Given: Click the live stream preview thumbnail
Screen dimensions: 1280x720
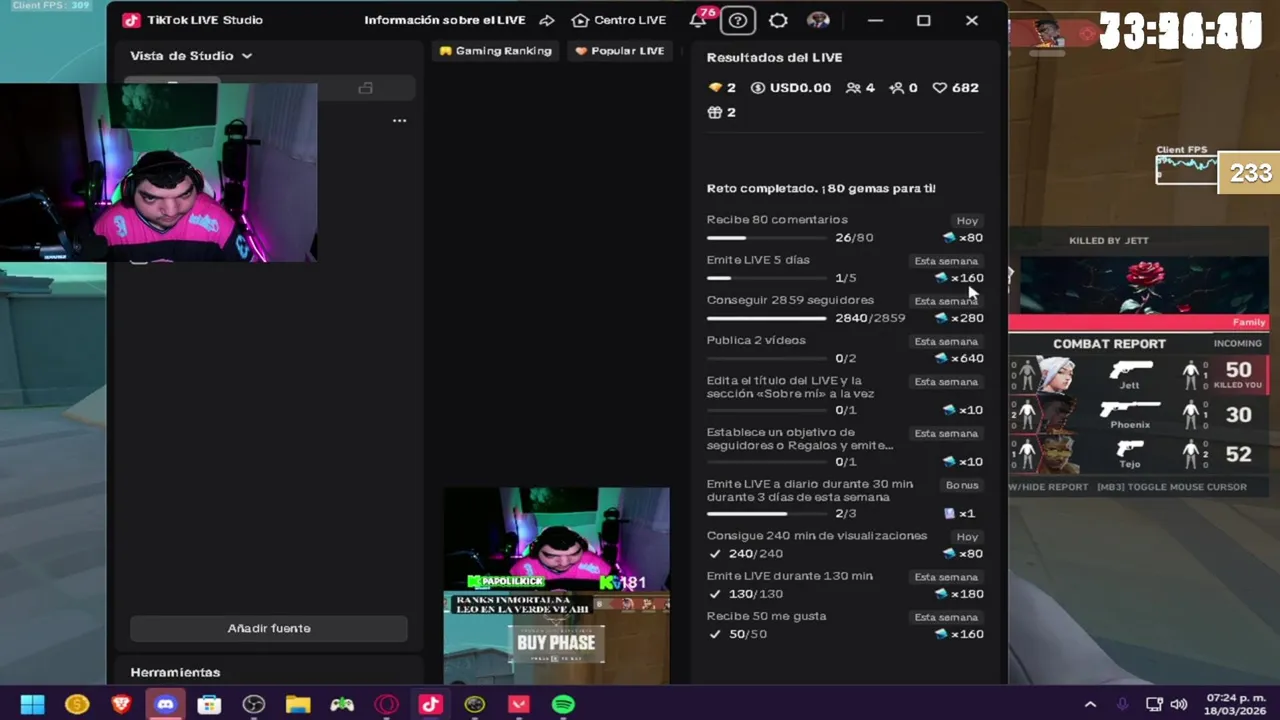Looking at the screenshot, I should pos(557,586).
